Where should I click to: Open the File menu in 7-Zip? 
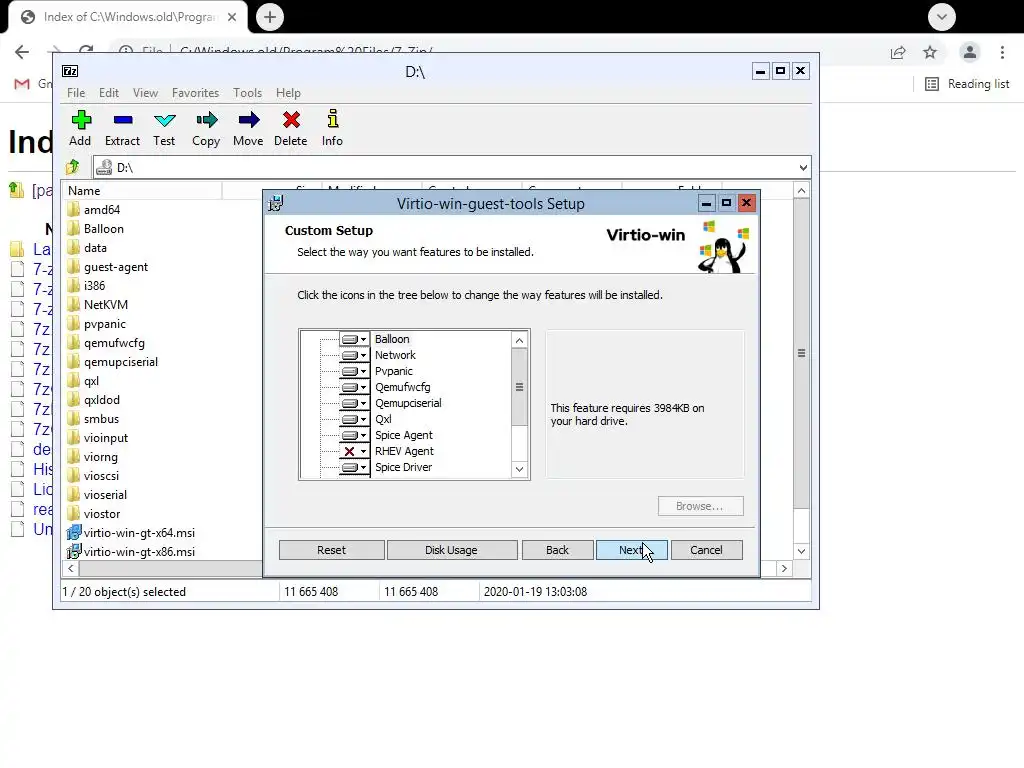tap(76, 93)
